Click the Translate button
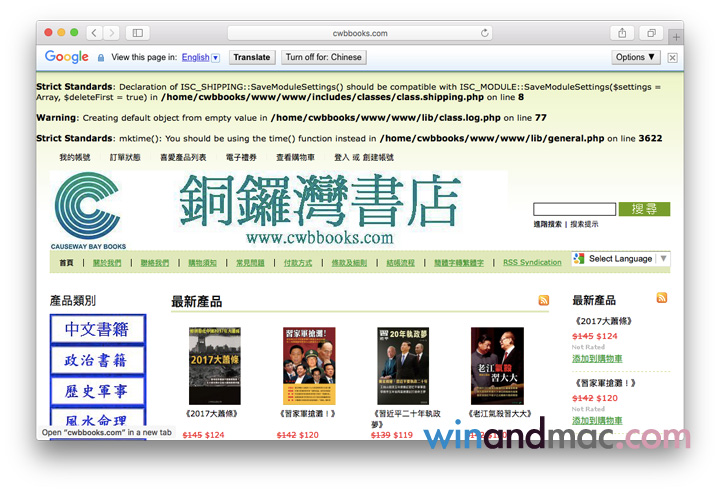This screenshot has height=492, width=720. [252, 57]
